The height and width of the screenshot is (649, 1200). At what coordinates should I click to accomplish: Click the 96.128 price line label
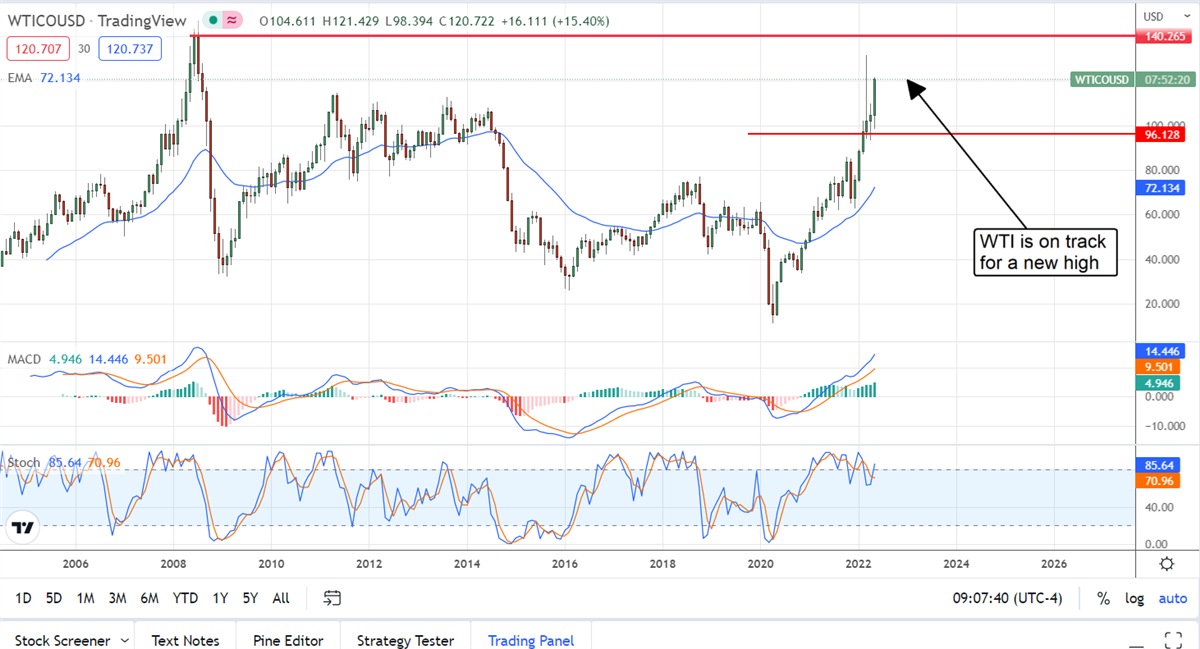(x=1162, y=134)
